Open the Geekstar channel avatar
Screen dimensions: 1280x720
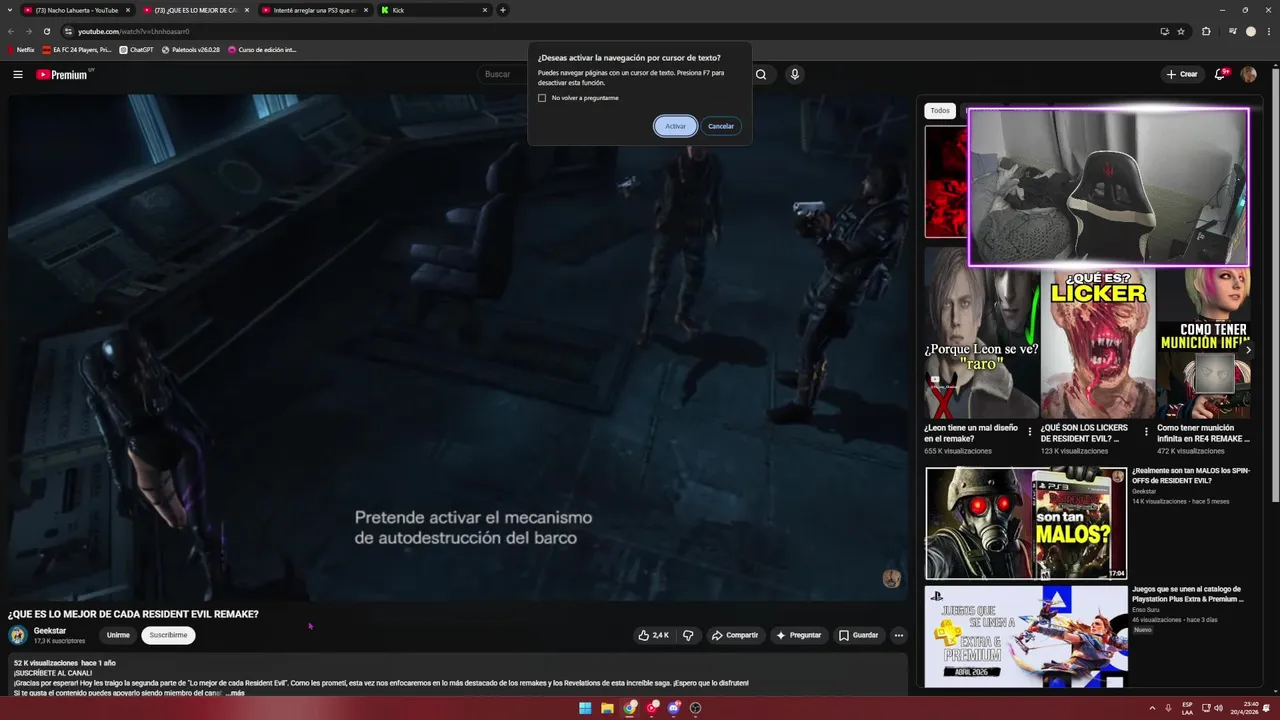click(17, 635)
